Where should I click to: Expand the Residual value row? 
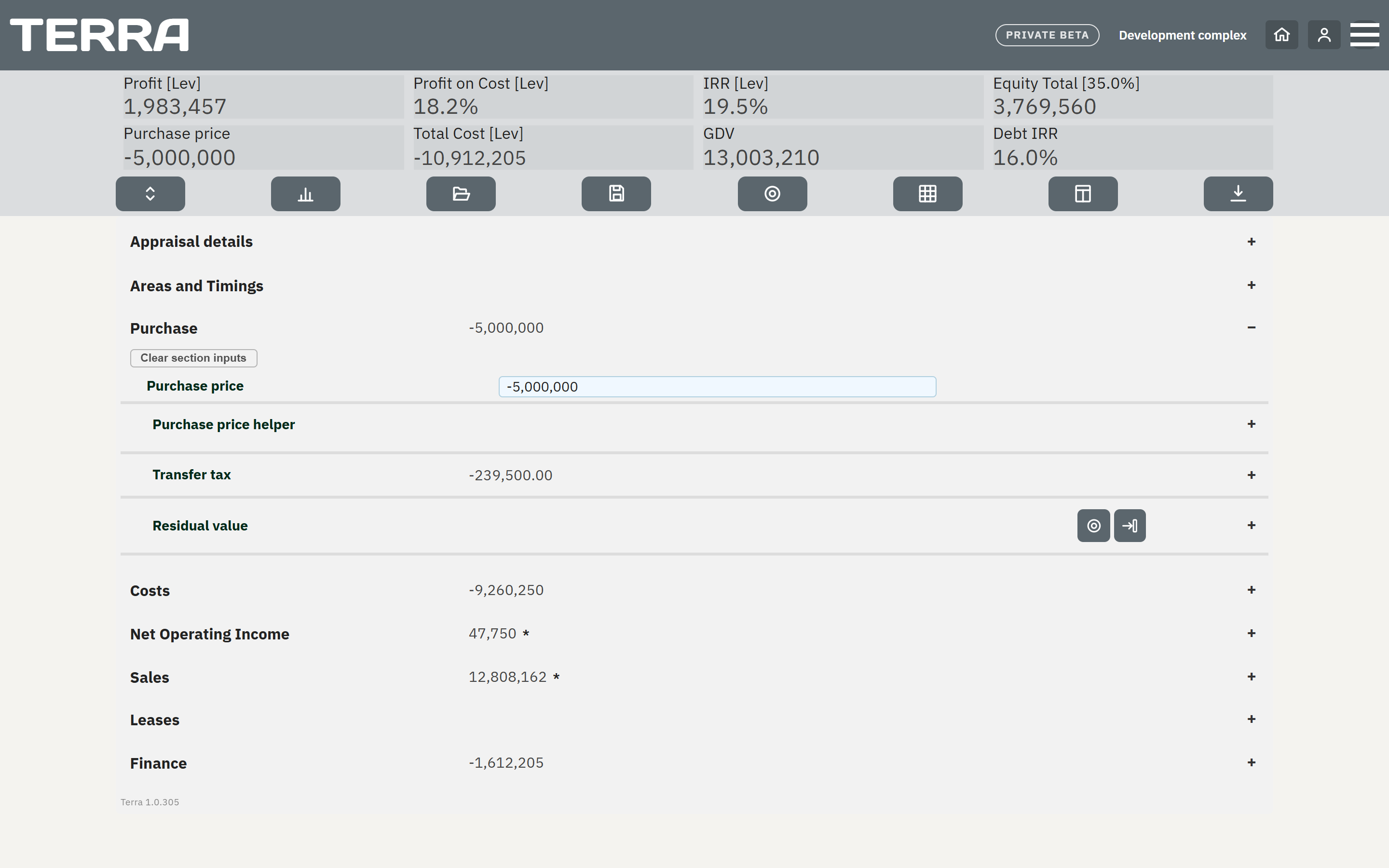[x=1251, y=525]
